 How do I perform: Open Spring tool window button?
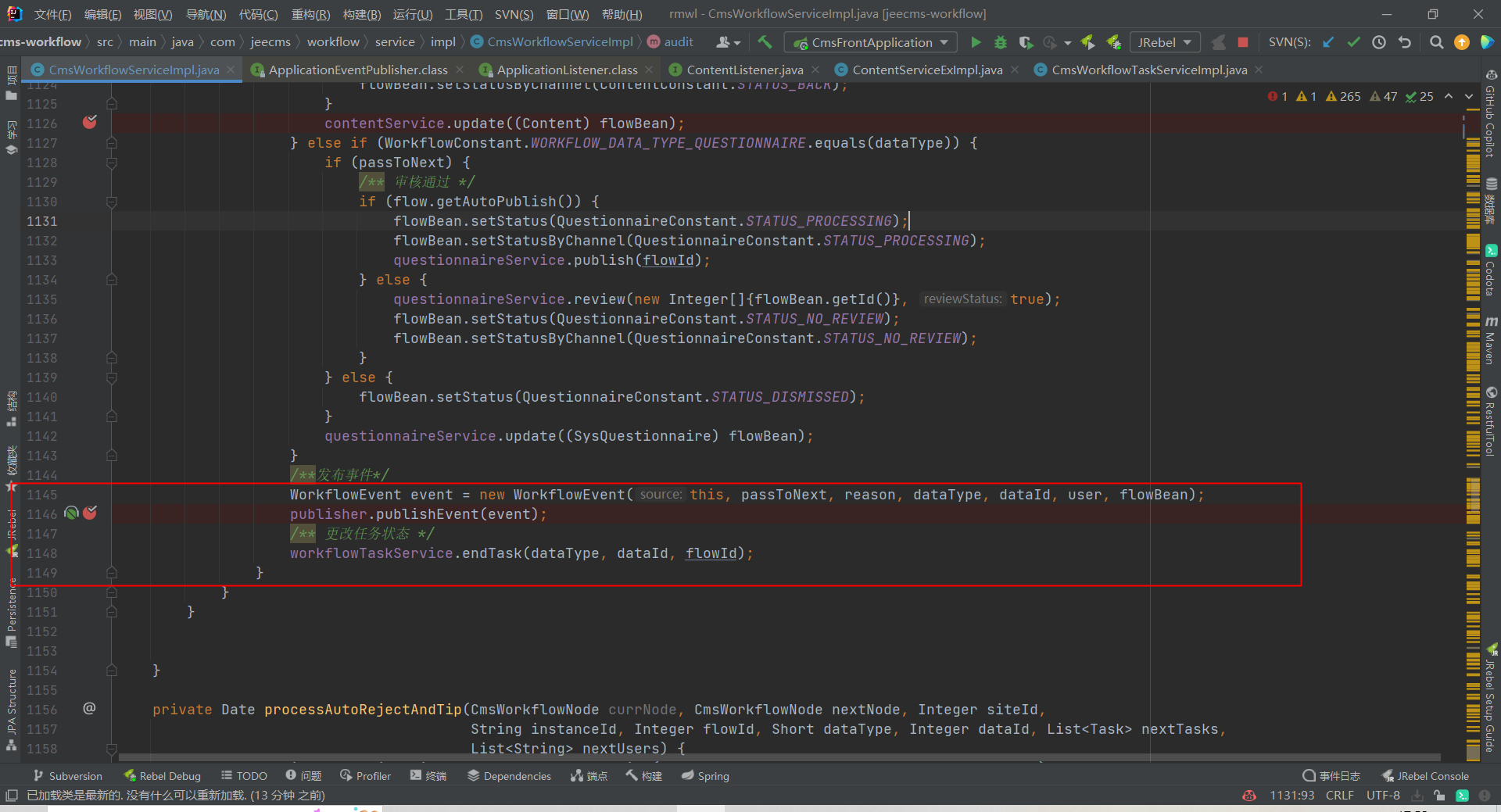[705, 775]
